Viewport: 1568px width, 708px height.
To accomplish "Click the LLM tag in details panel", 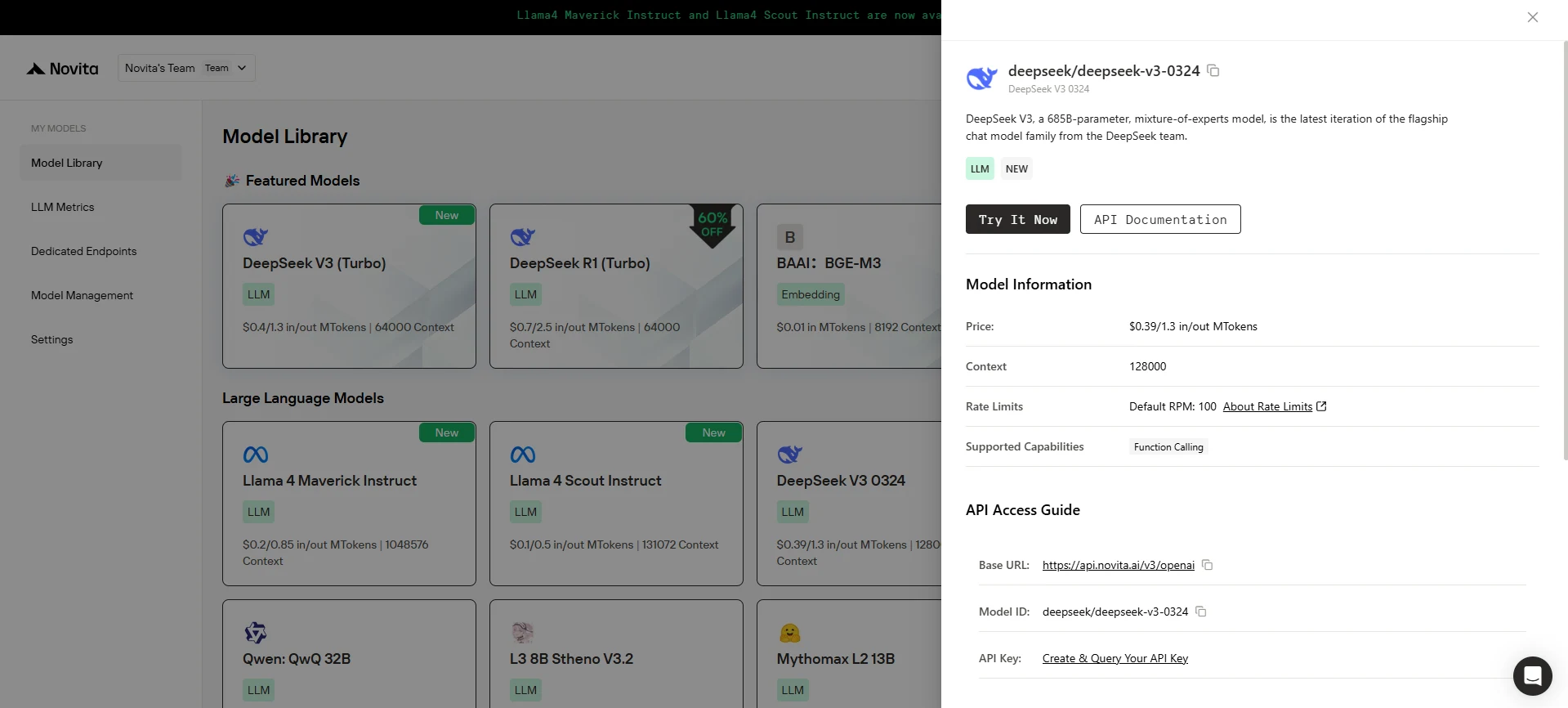I will click(980, 168).
